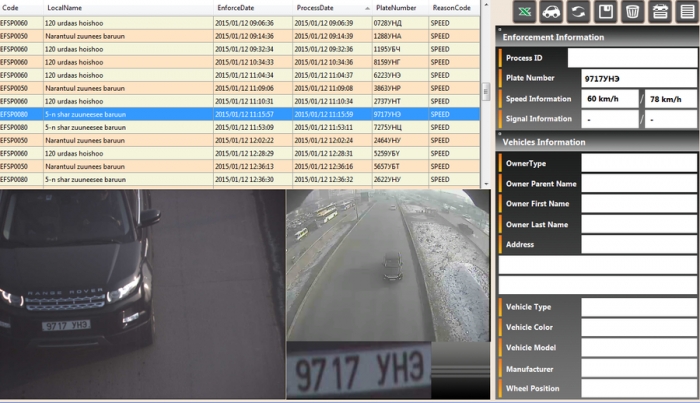The width and height of the screenshot is (700, 403).
Task: Click the Excel export icon
Action: pos(525,12)
